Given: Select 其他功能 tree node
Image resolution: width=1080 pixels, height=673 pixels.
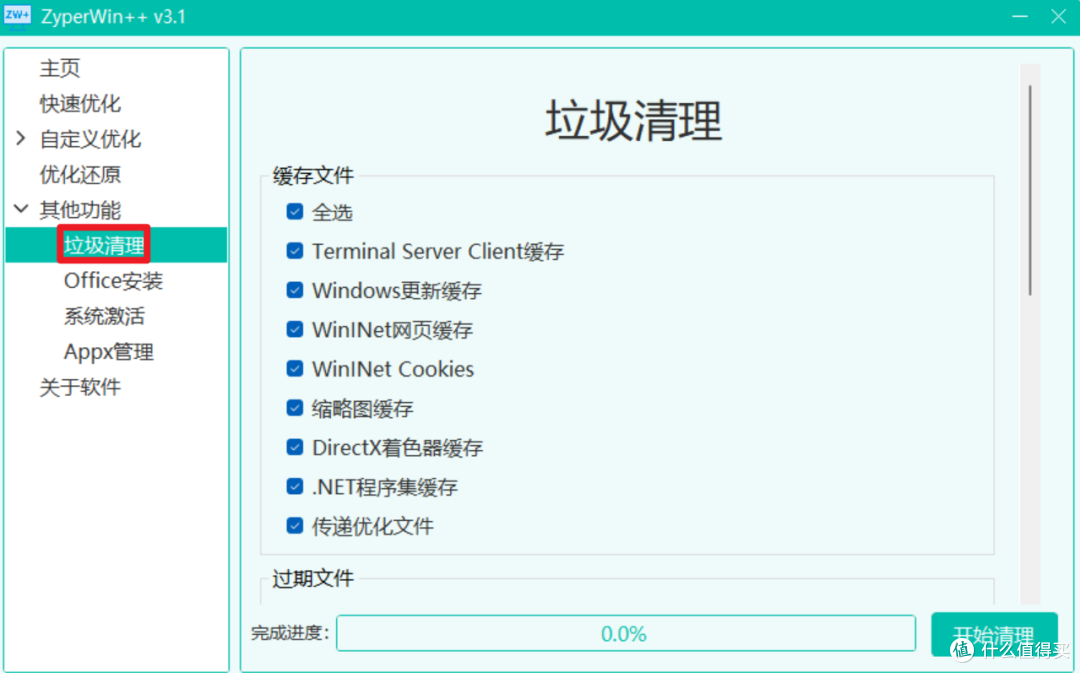Looking at the screenshot, I should point(80,209).
